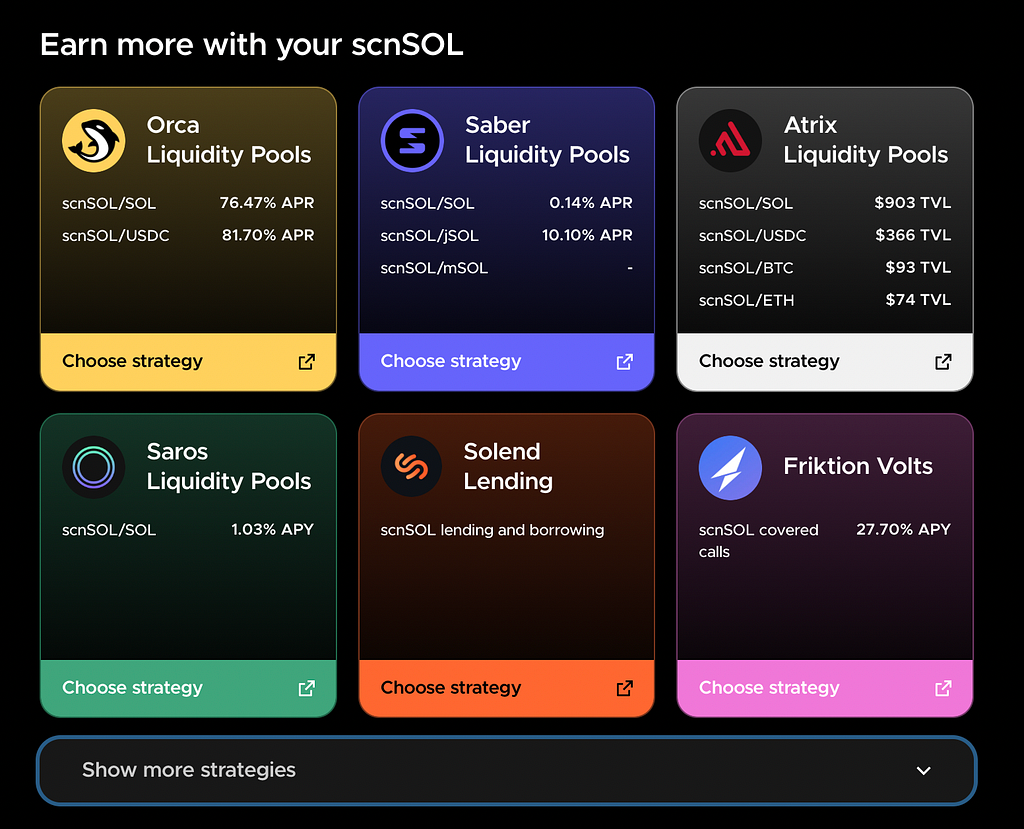
Task: Click the Orca whale logo icon
Action: (x=93, y=140)
